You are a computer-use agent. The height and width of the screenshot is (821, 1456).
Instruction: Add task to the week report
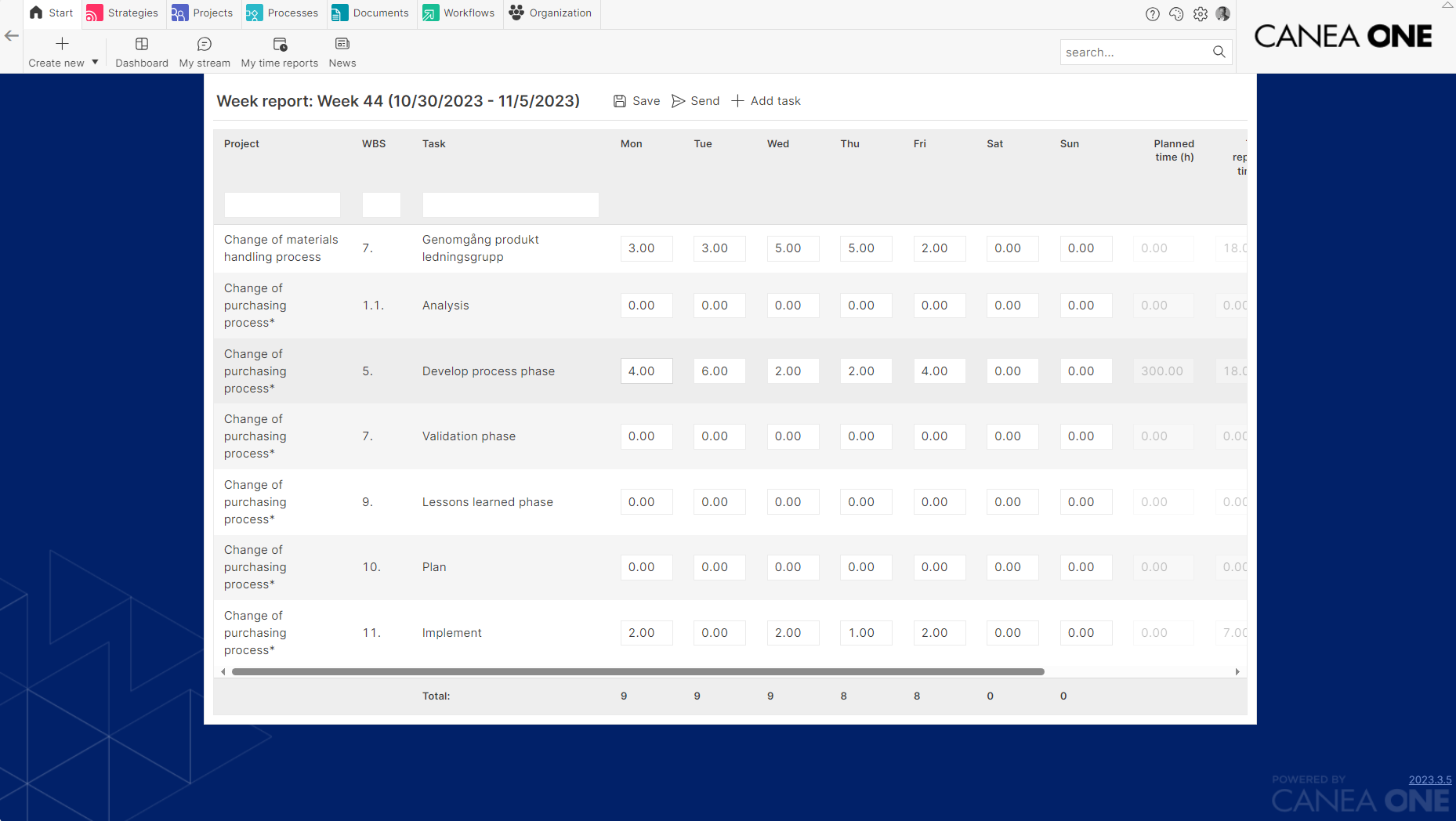pos(766,101)
